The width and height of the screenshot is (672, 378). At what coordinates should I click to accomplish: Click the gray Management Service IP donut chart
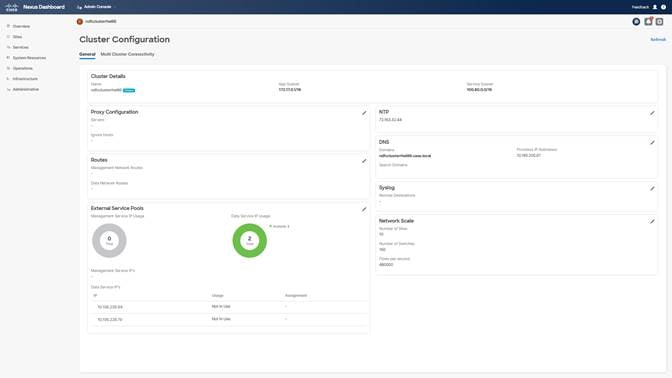(x=109, y=240)
